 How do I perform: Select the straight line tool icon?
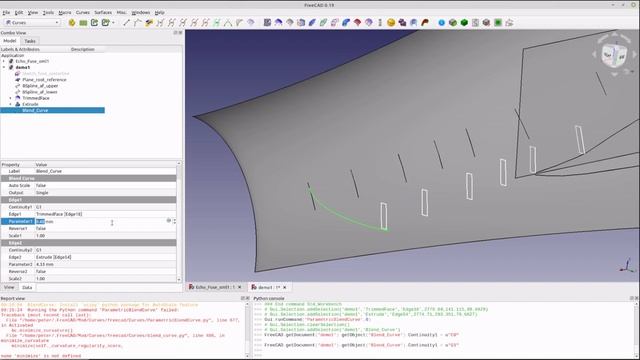click(126, 23)
